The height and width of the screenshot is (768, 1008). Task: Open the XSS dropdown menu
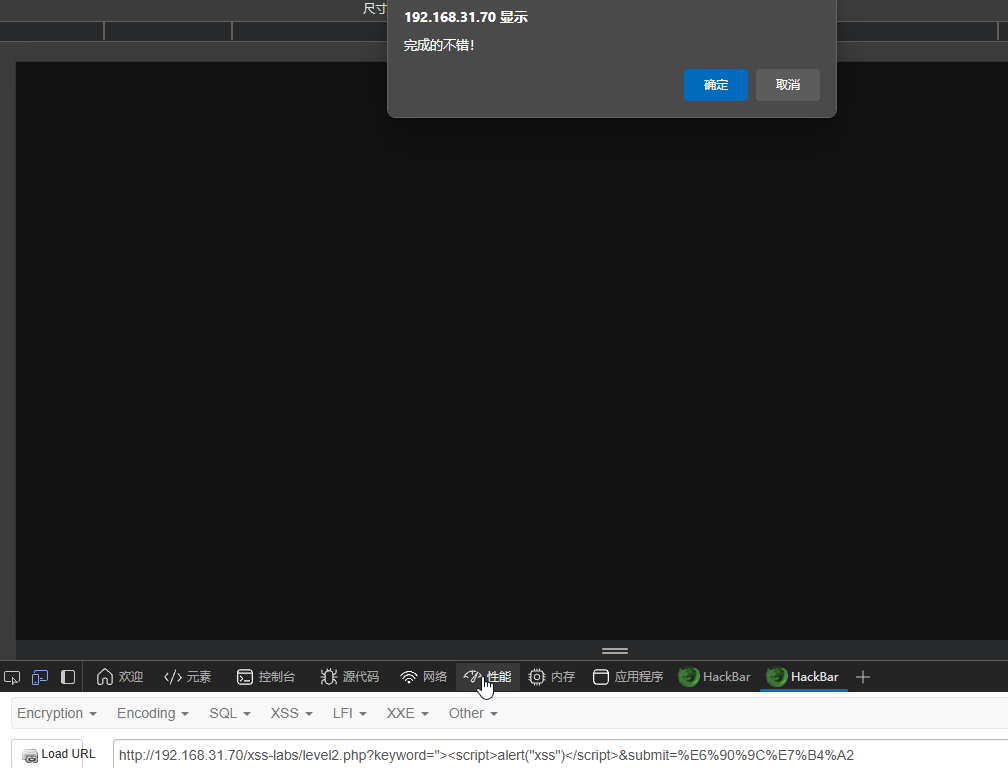[x=291, y=713]
